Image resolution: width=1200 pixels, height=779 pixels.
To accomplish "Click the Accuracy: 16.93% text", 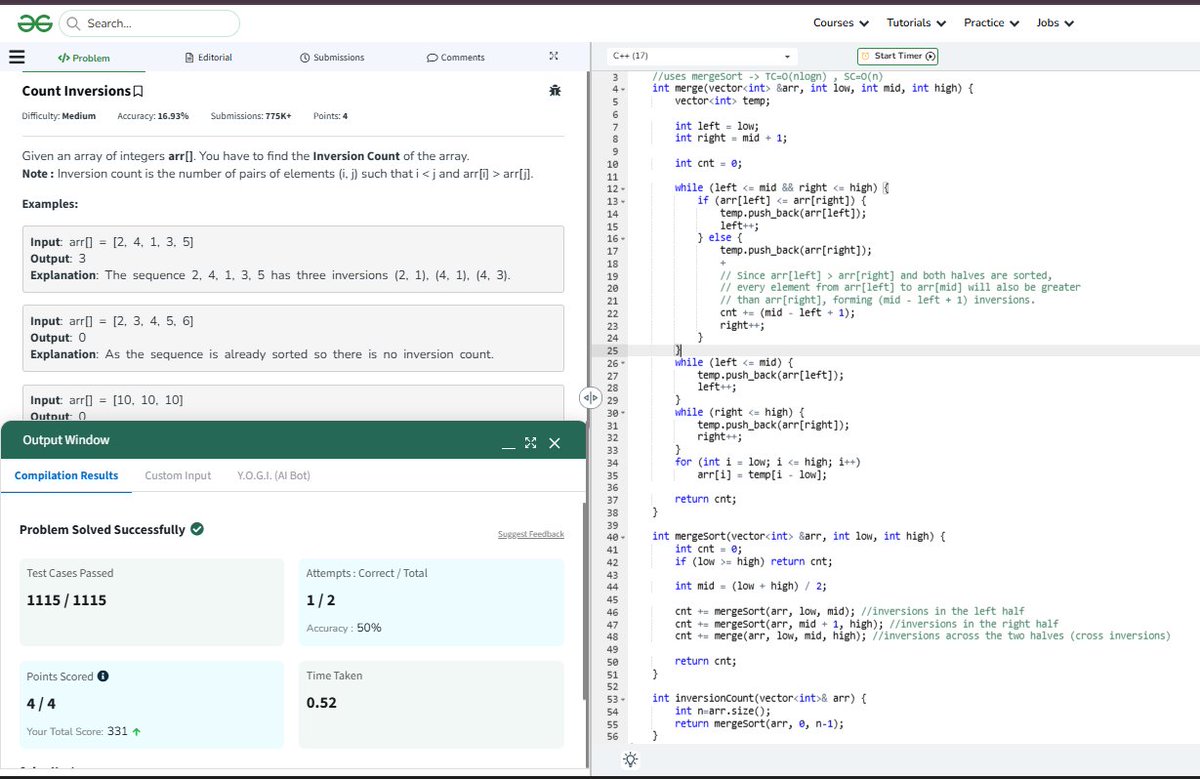I will coord(153,116).
